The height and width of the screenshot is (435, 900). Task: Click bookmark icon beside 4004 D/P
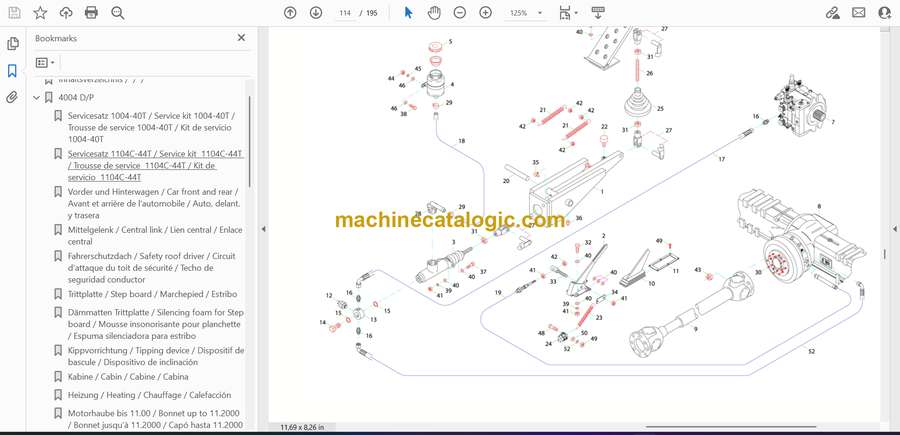49,98
